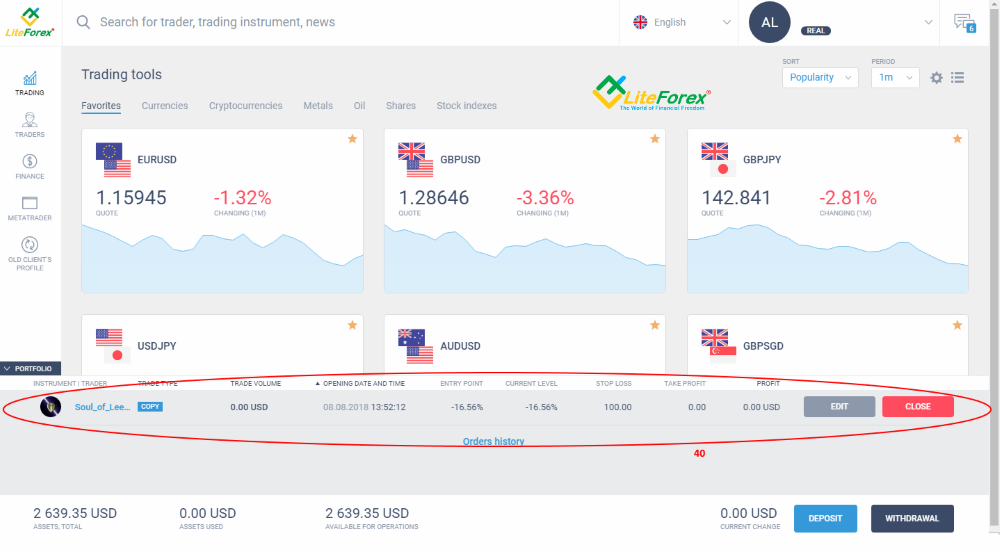The height and width of the screenshot is (550, 1000).
Task: Select the Metals tab
Action: click(x=318, y=106)
